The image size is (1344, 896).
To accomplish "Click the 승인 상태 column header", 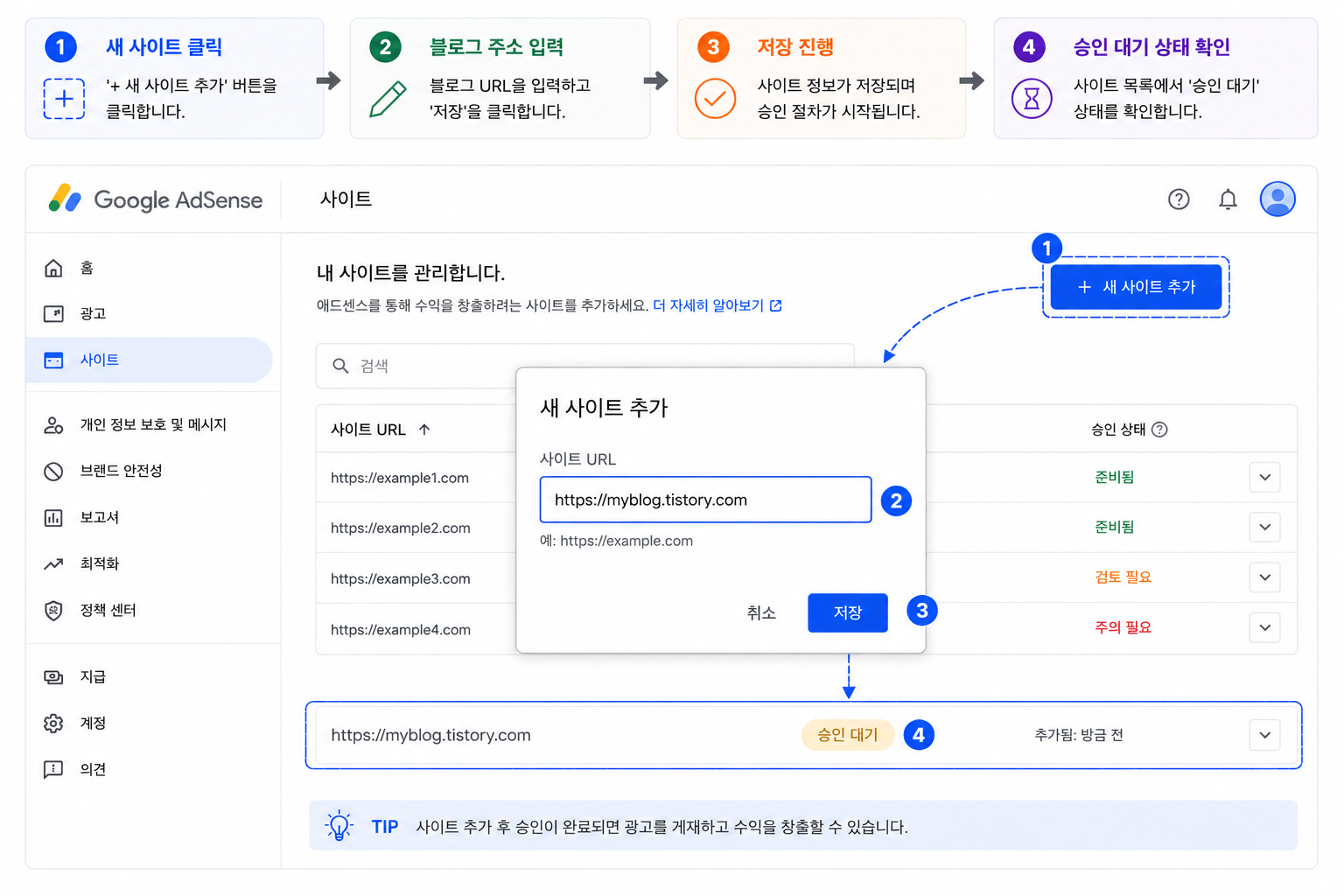I will [x=1118, y=429].
